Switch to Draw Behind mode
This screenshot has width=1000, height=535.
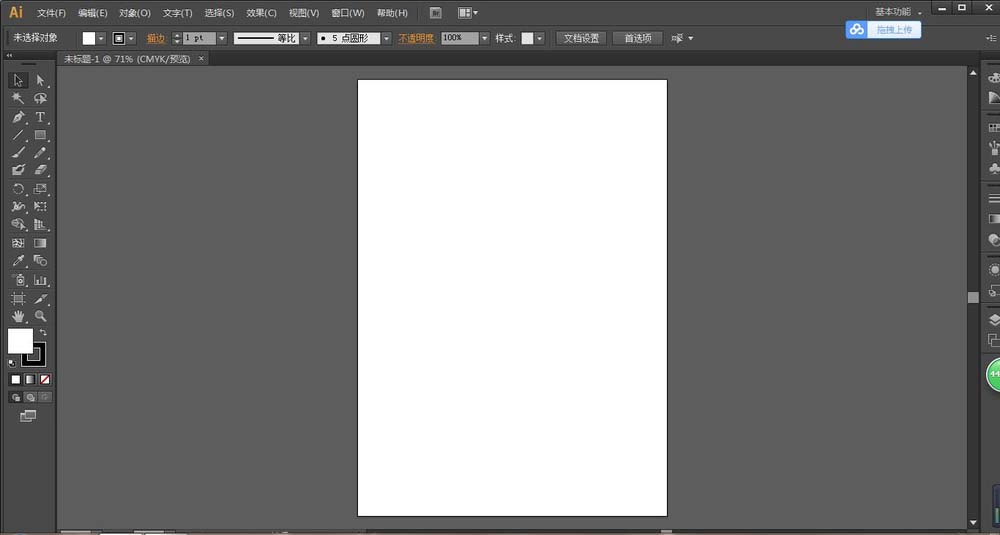click(30, 397)
